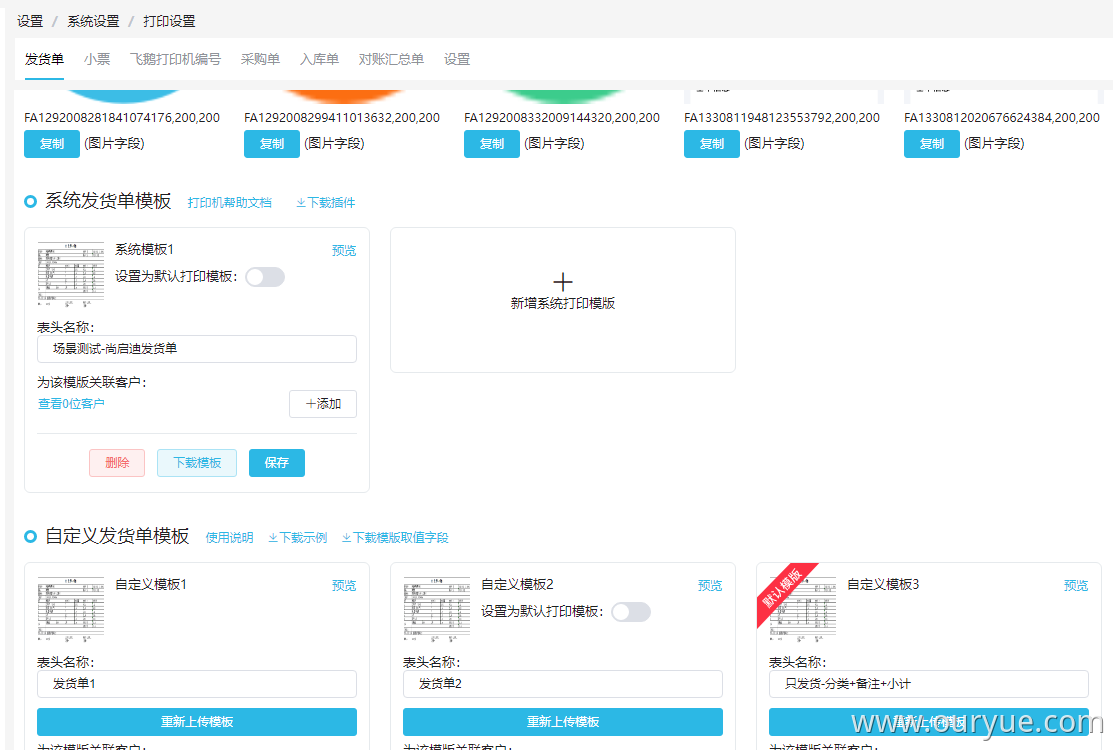This screenshot has width=1113, height=750.
Task: Switch to the 发货单 tab
Action: (44, 59)
